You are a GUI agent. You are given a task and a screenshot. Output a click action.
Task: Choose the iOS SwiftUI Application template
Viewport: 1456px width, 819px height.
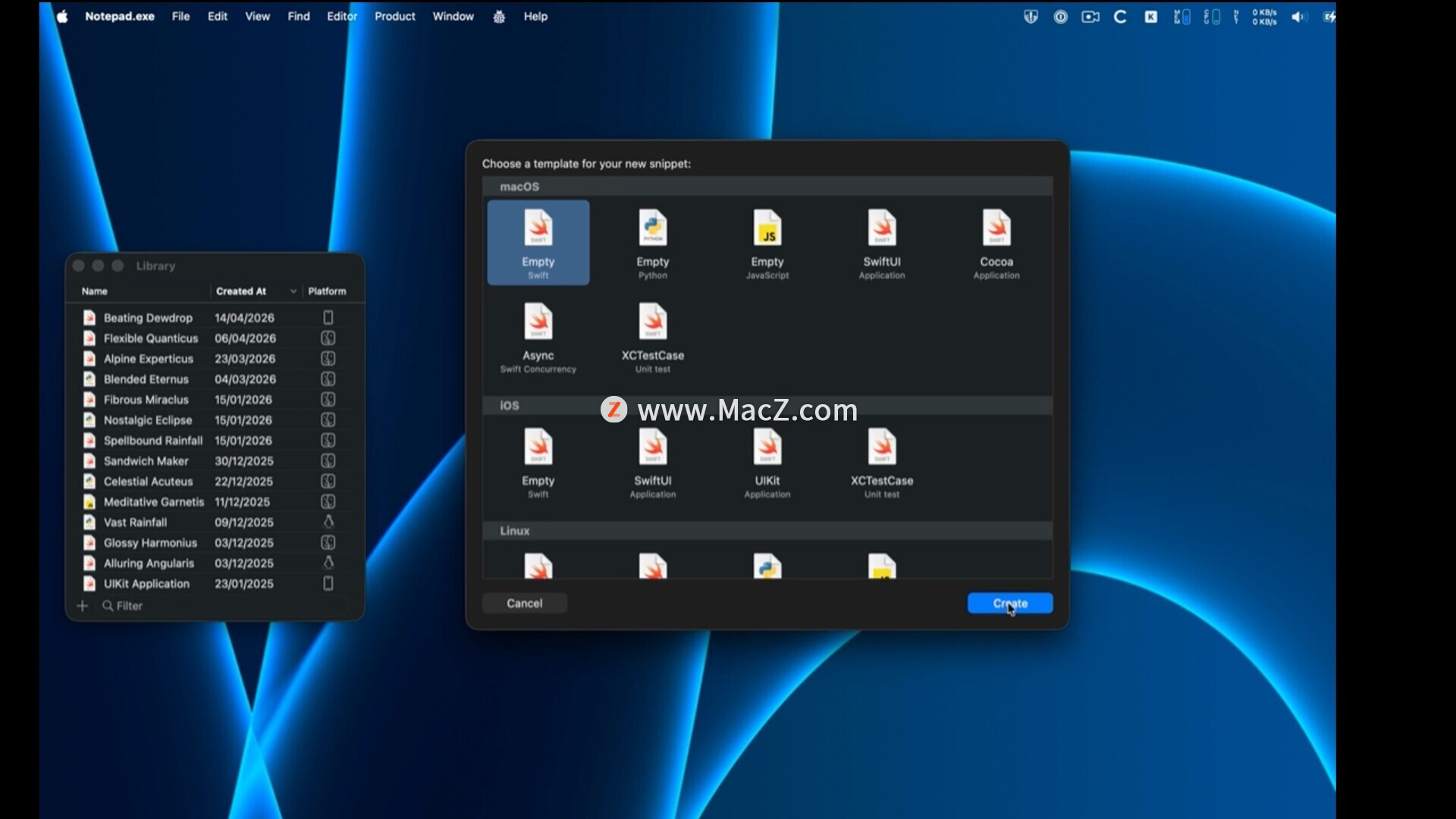[x=653, y=462]
